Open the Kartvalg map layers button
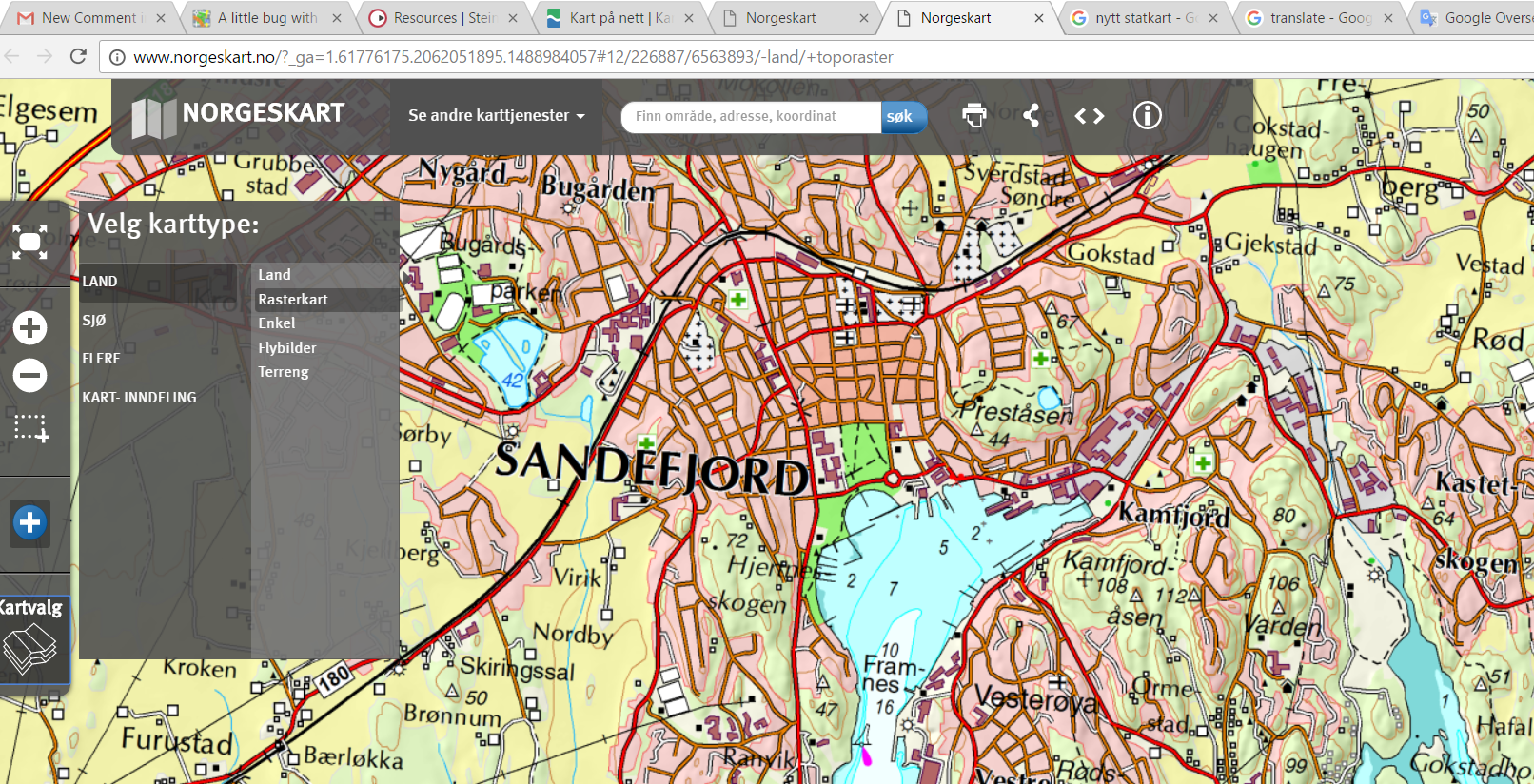 point(31,637)
